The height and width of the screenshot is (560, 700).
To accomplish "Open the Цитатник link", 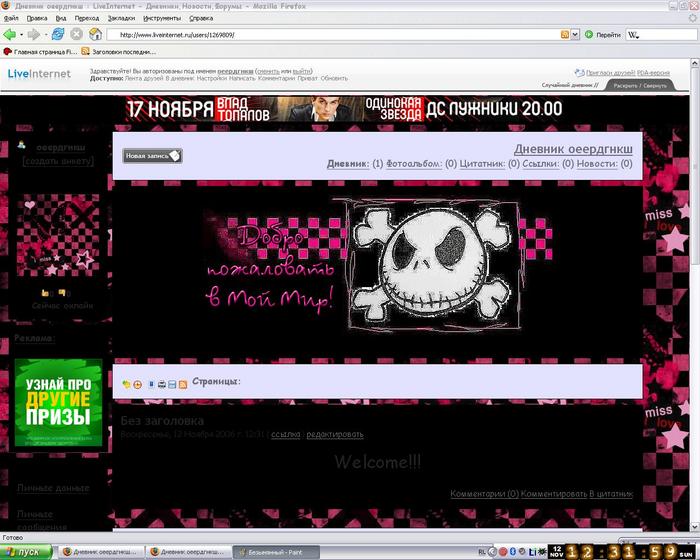I will pyautogui.click(x=482, y=164).
